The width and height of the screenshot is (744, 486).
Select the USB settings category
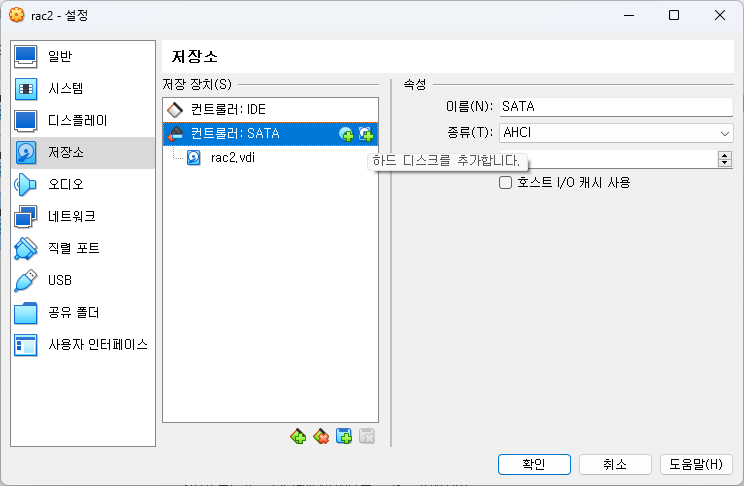point(83,280)
